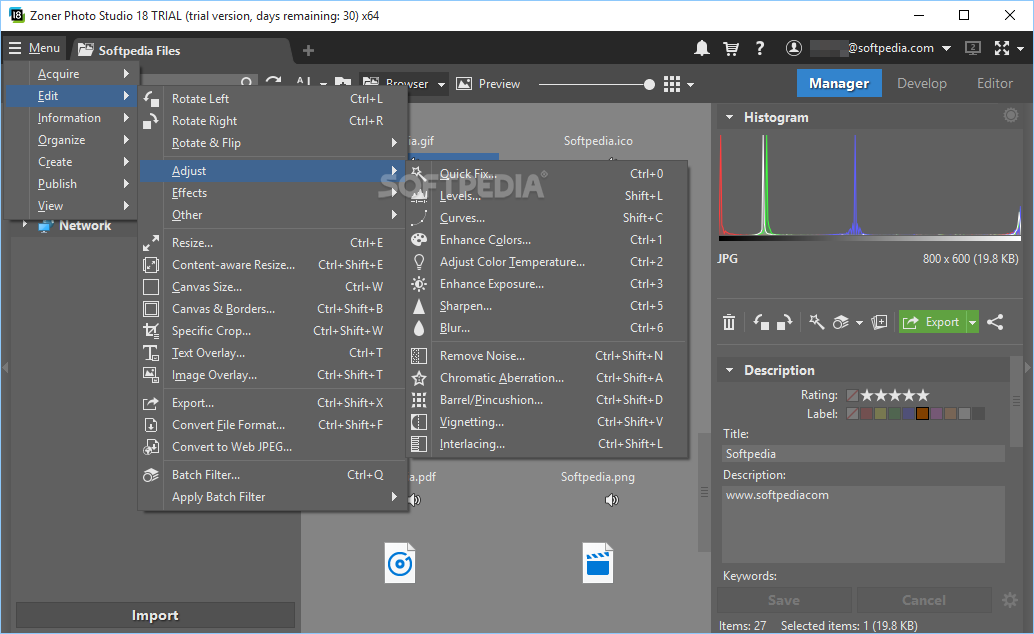Open the help question mark icon
Image resolution: width=1034 pixels, height=634 pixels.
click(760, 48)
